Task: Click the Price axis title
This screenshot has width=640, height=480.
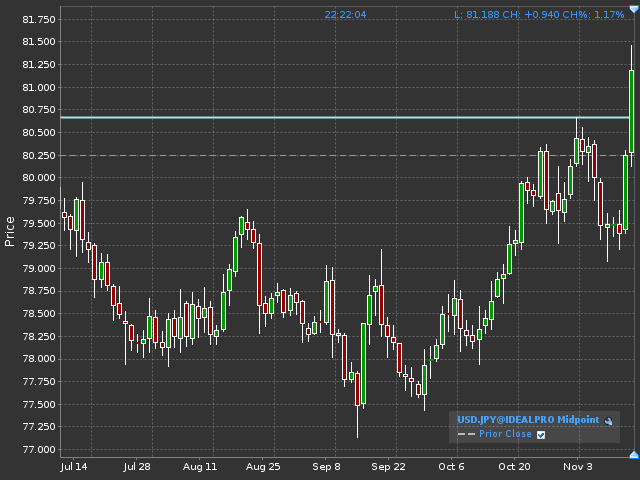Action: pos(9,231)
